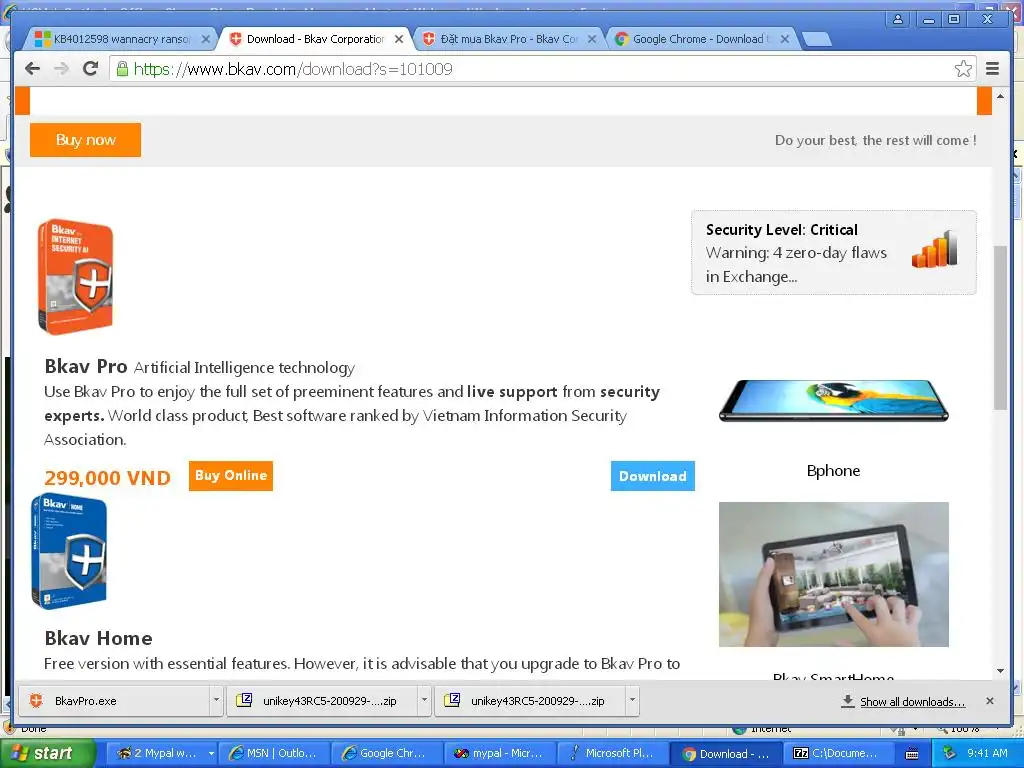This screenshot has width=1024, height=768.
Task: Open first unikey43RC5 zip download
Action: tap(321, 701)
